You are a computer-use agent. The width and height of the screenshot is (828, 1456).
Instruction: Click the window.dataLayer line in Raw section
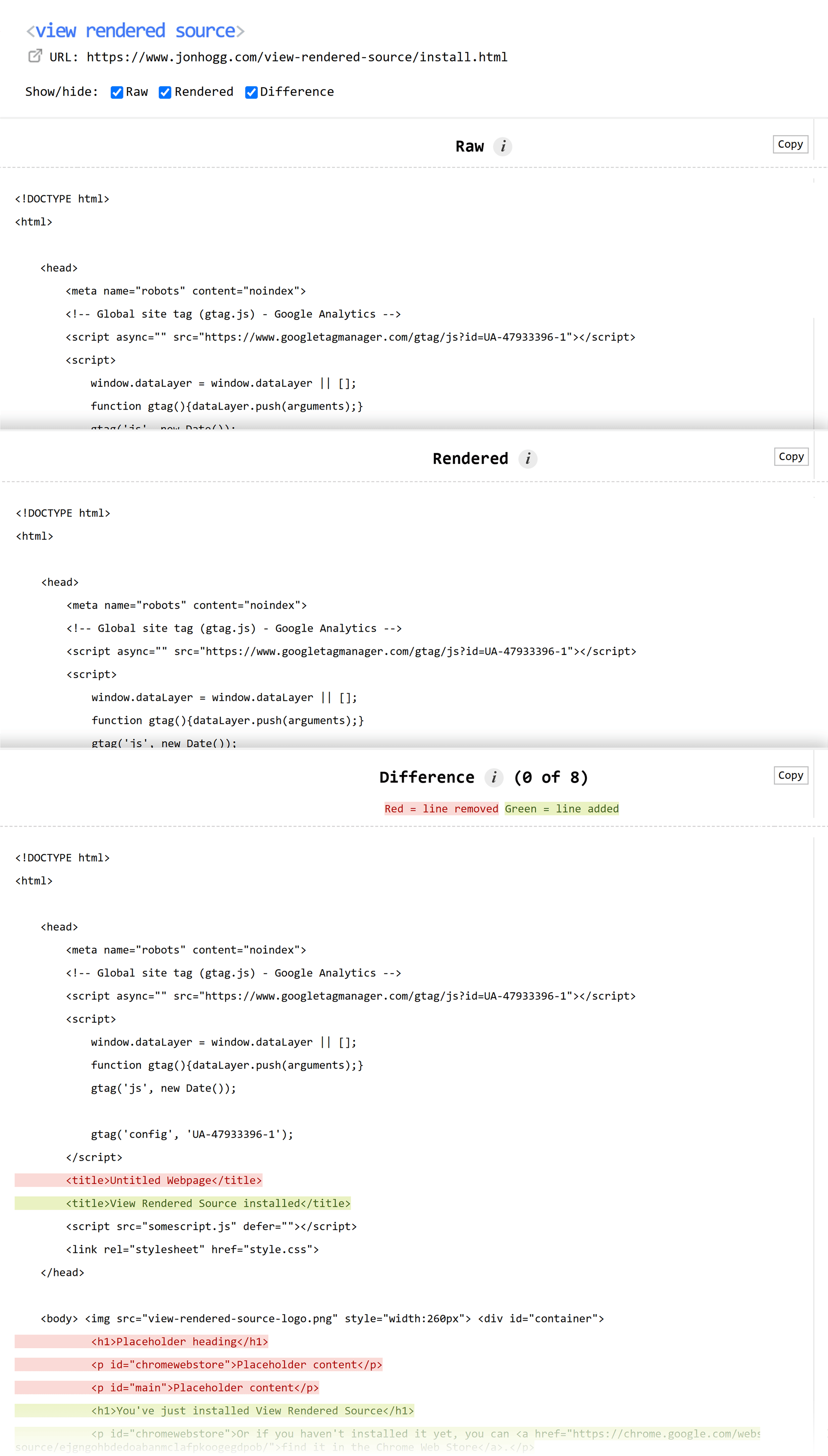(x=224, y=383)
